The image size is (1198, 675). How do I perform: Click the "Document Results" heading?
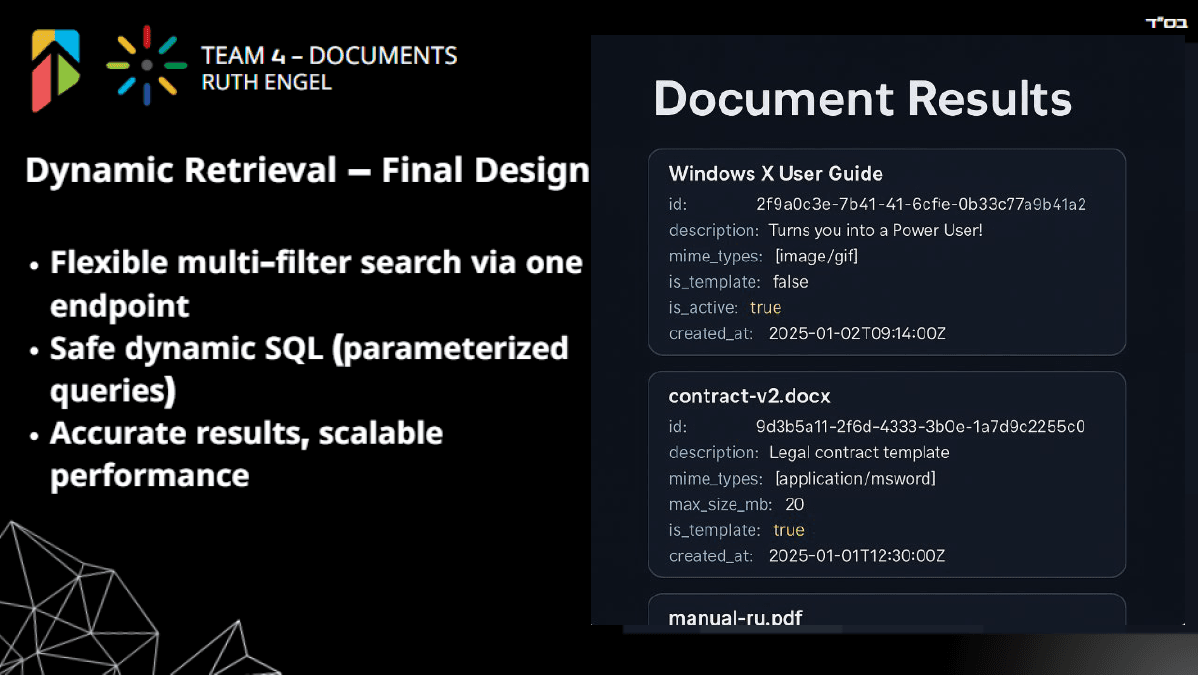tap(862, 99)
